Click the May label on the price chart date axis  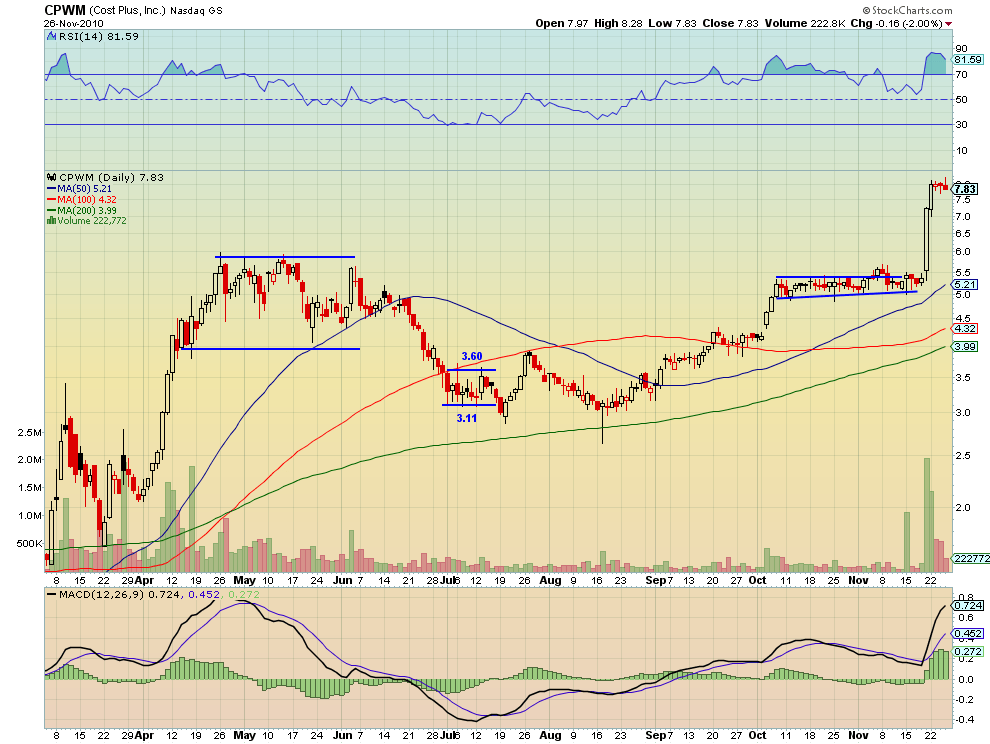coord(244,580)
